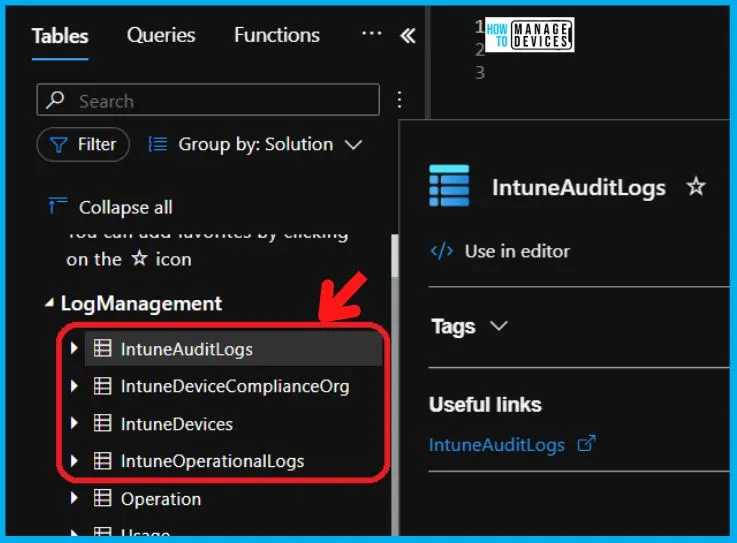Select IntuneDeviceComplianceOrg table name
Image resolution: width=737 pixels, height=543 pixels.
click(x=235, y=386)
